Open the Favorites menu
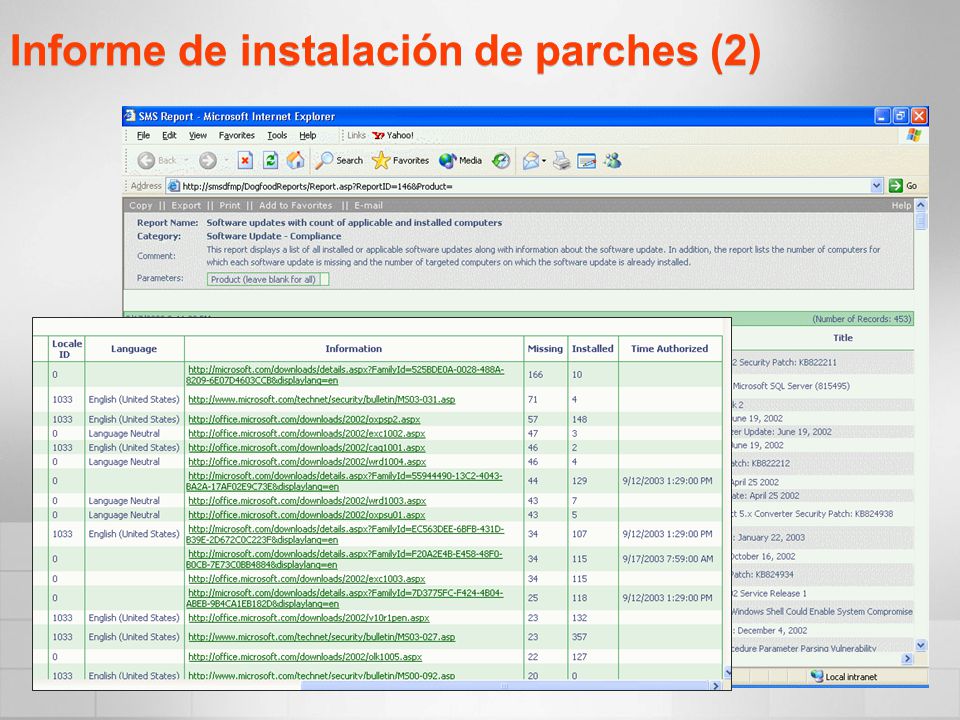The height and width of the screenshot is (720, 960). click(x=236, y=135)
